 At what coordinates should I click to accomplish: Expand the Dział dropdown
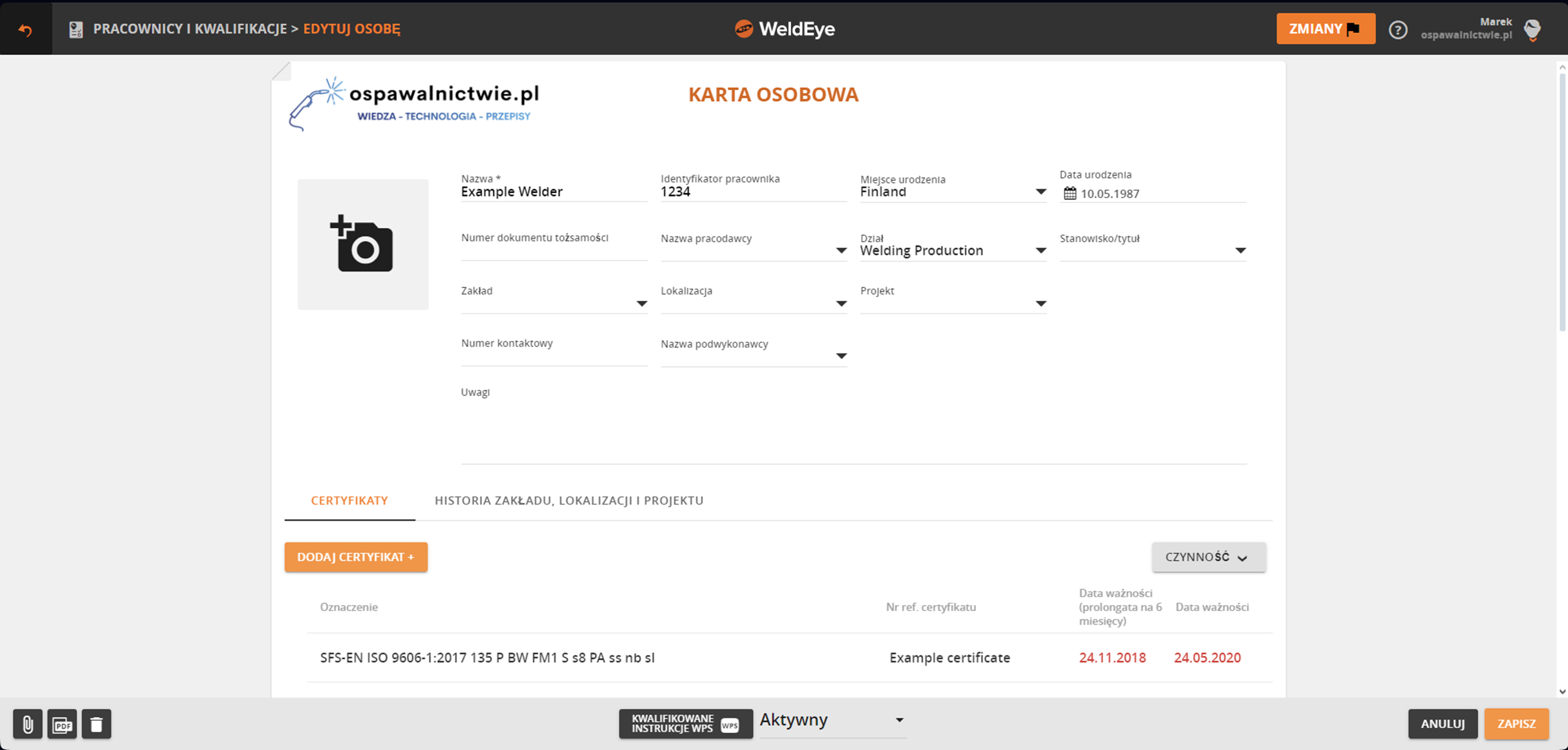click(1040, 251)
